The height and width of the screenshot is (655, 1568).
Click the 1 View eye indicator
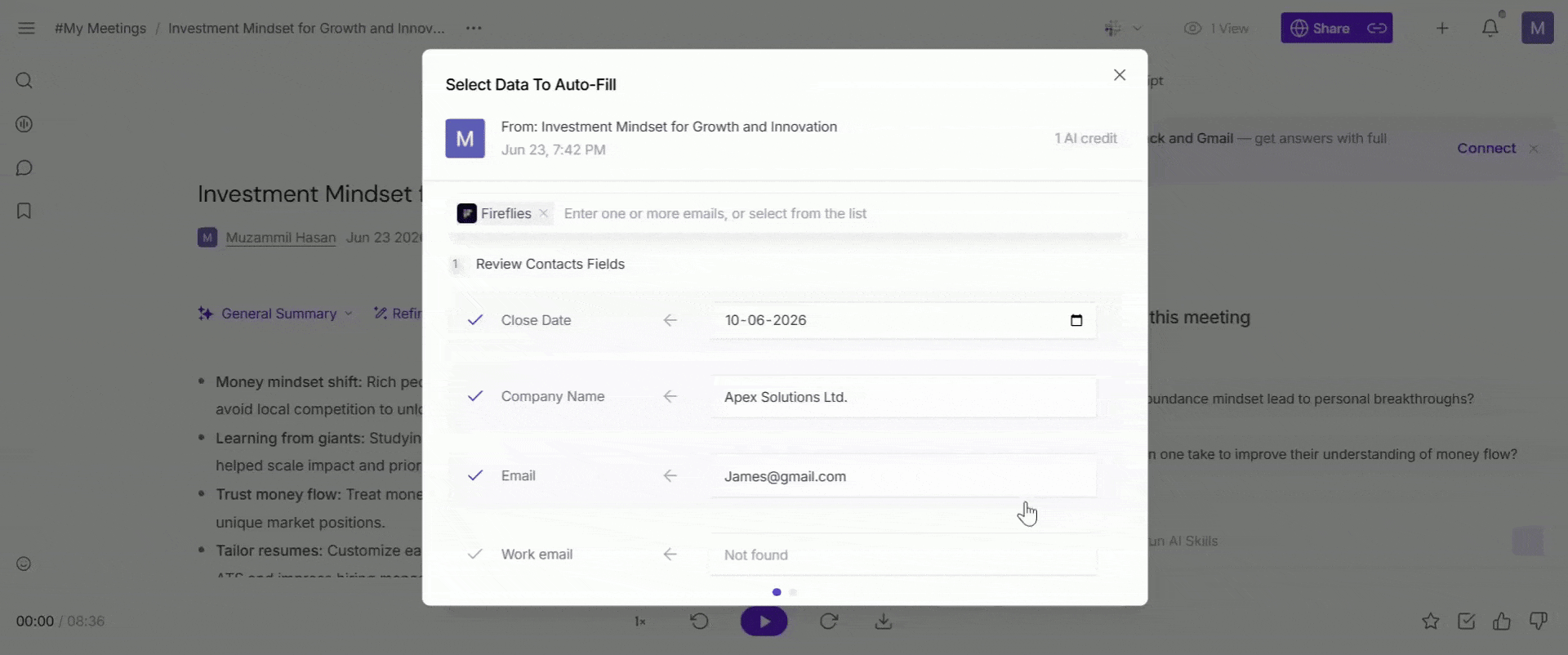tap(1216, 29)
